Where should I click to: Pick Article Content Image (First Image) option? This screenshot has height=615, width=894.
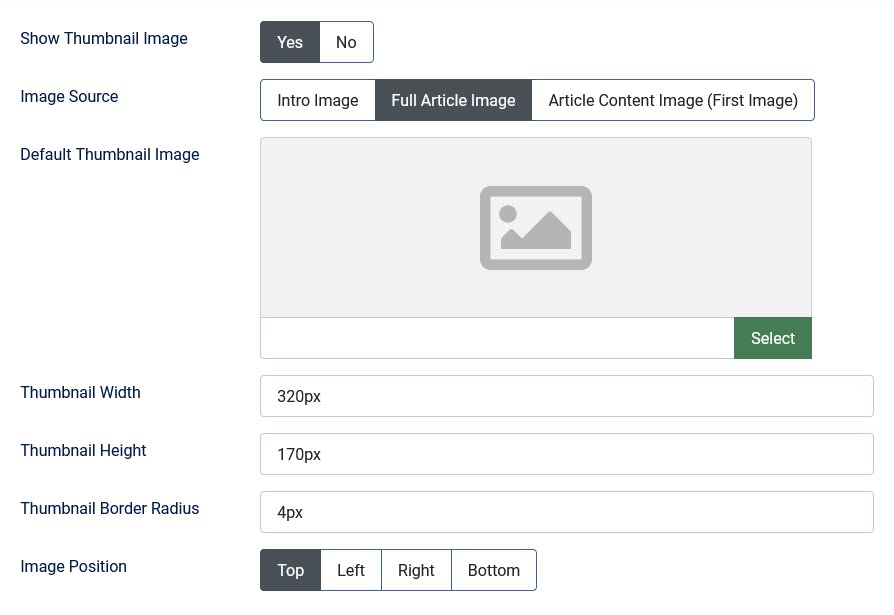(x=672, y=100)
